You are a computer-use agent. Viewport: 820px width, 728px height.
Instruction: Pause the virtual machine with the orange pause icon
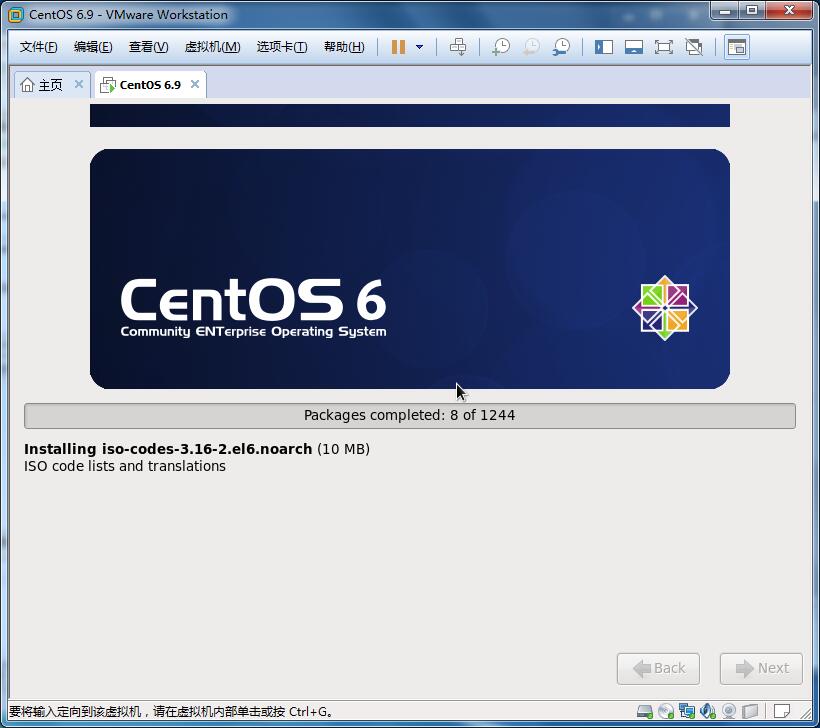click(398, 47)
